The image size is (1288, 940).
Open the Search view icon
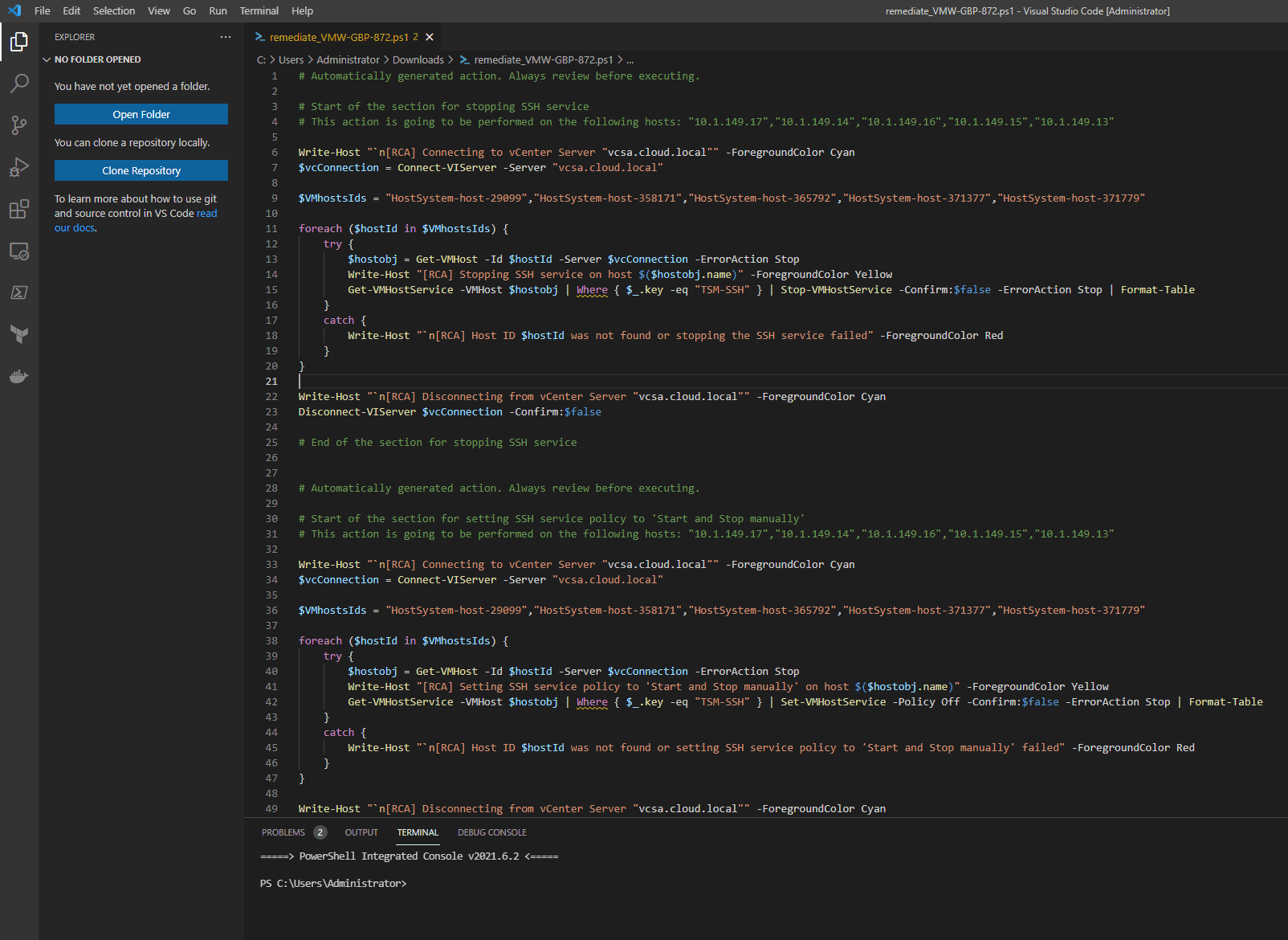point(19,83)
